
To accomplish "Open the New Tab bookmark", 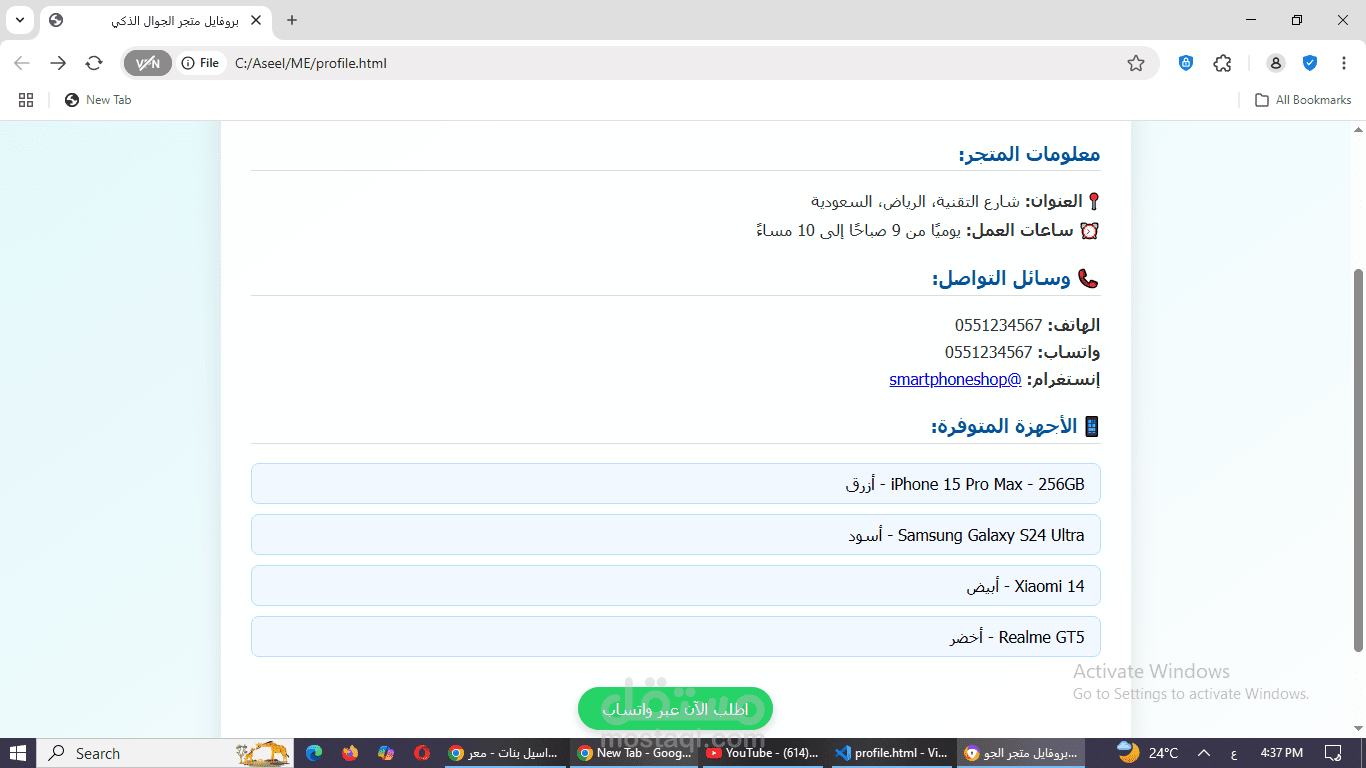I will 98,100.
